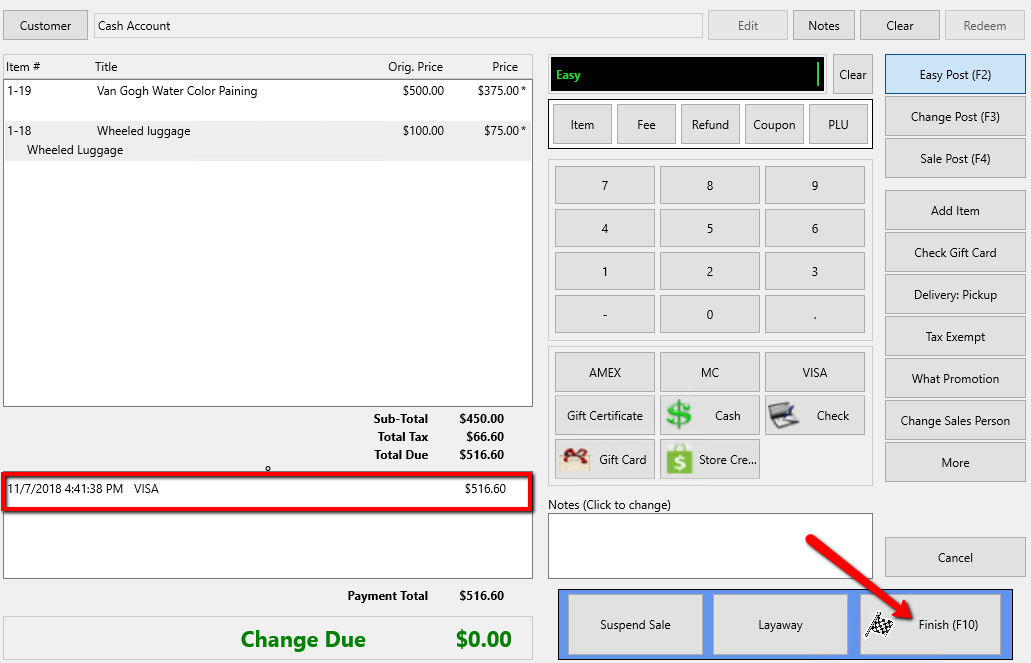Select the Van Gogh Water Color Paining row

[268, 100]
